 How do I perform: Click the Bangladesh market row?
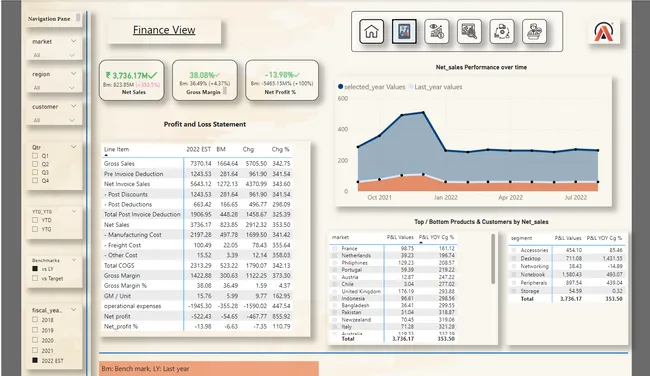tap(393, 305)
